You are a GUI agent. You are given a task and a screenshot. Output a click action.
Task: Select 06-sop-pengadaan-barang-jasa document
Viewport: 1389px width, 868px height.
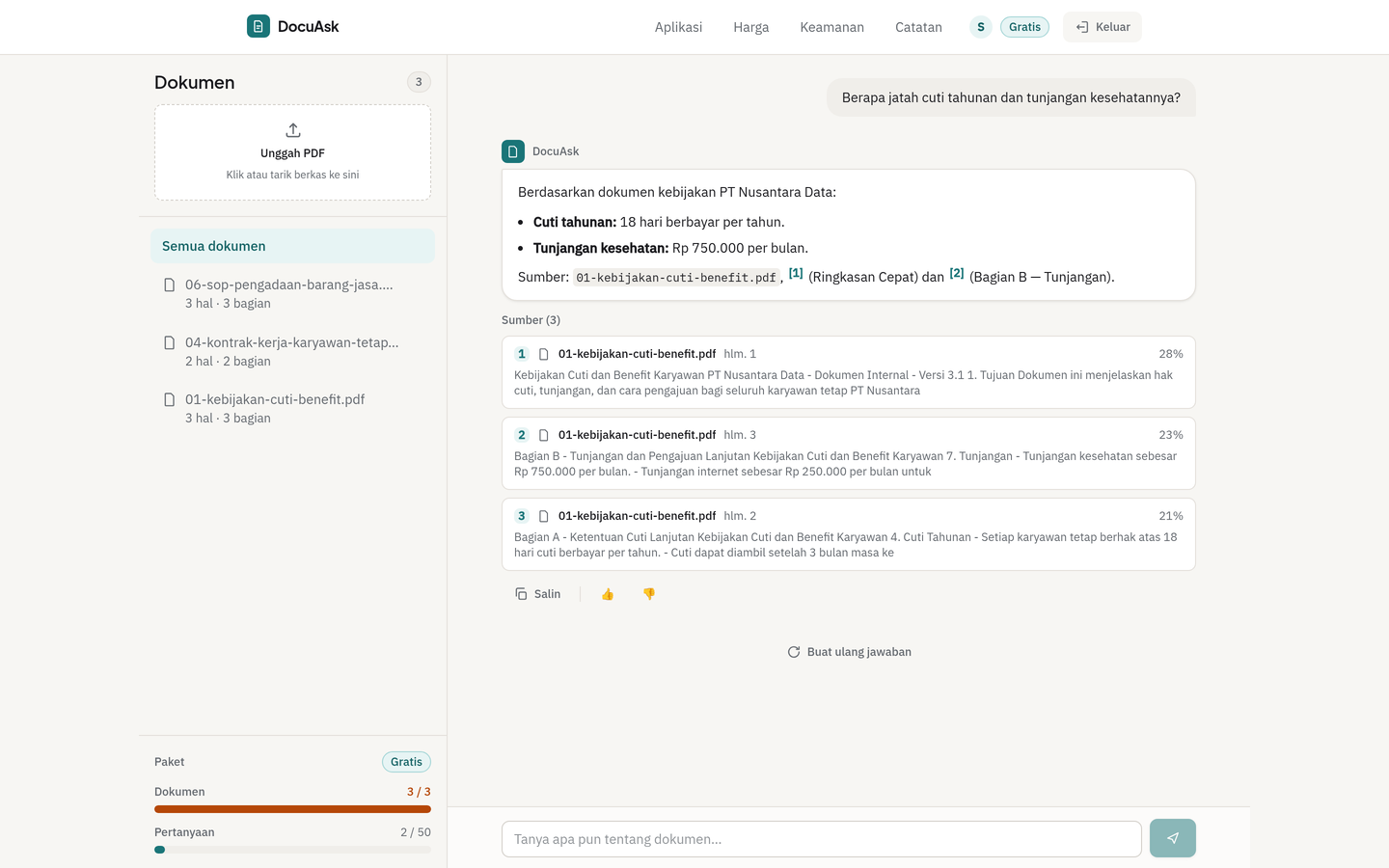(292, 294)
